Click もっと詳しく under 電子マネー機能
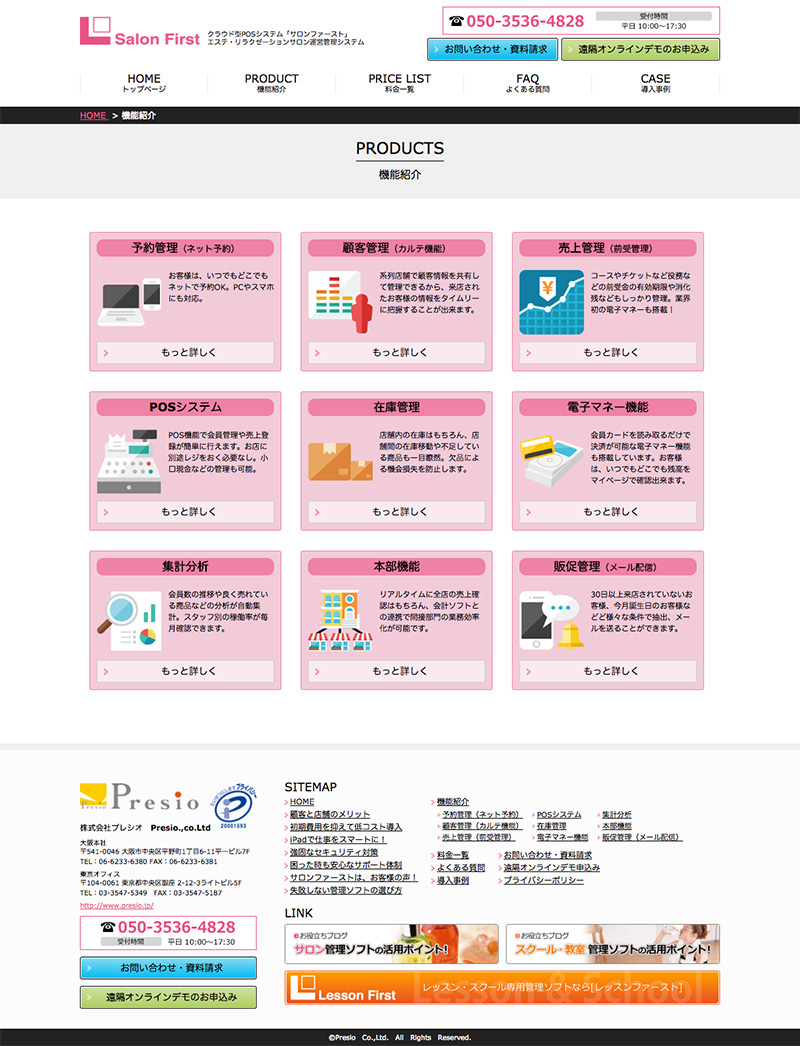This screenshot has width=800, height=1046. coord(608,512)
